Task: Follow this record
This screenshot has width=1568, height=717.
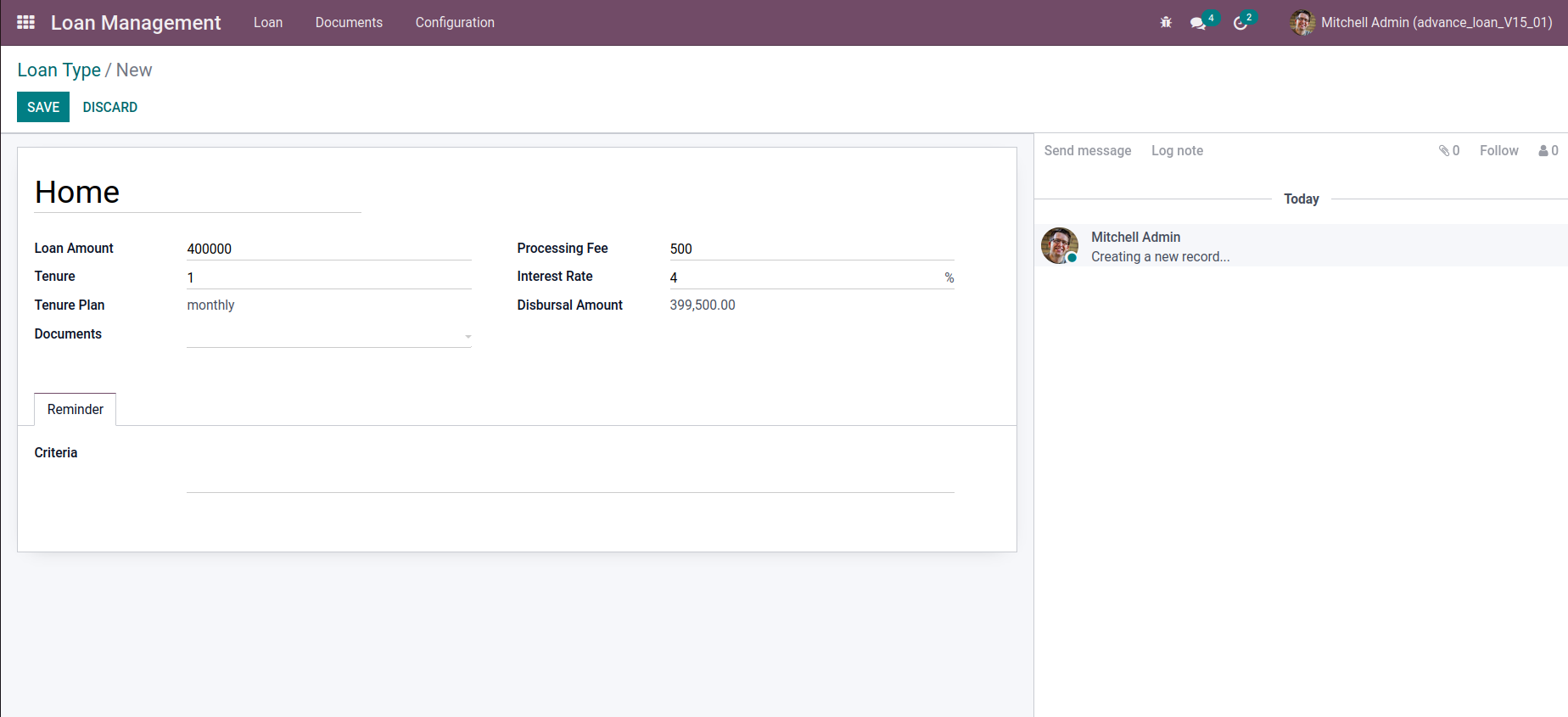Action: tap(1498, 150)
